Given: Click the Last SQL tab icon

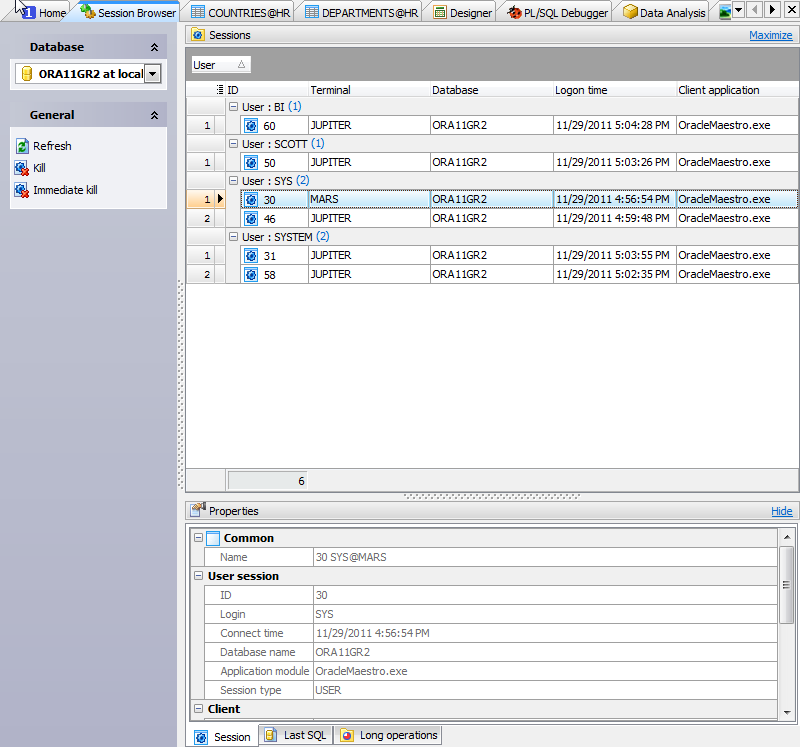Looking at the screenshot, I should click(268, 734).
